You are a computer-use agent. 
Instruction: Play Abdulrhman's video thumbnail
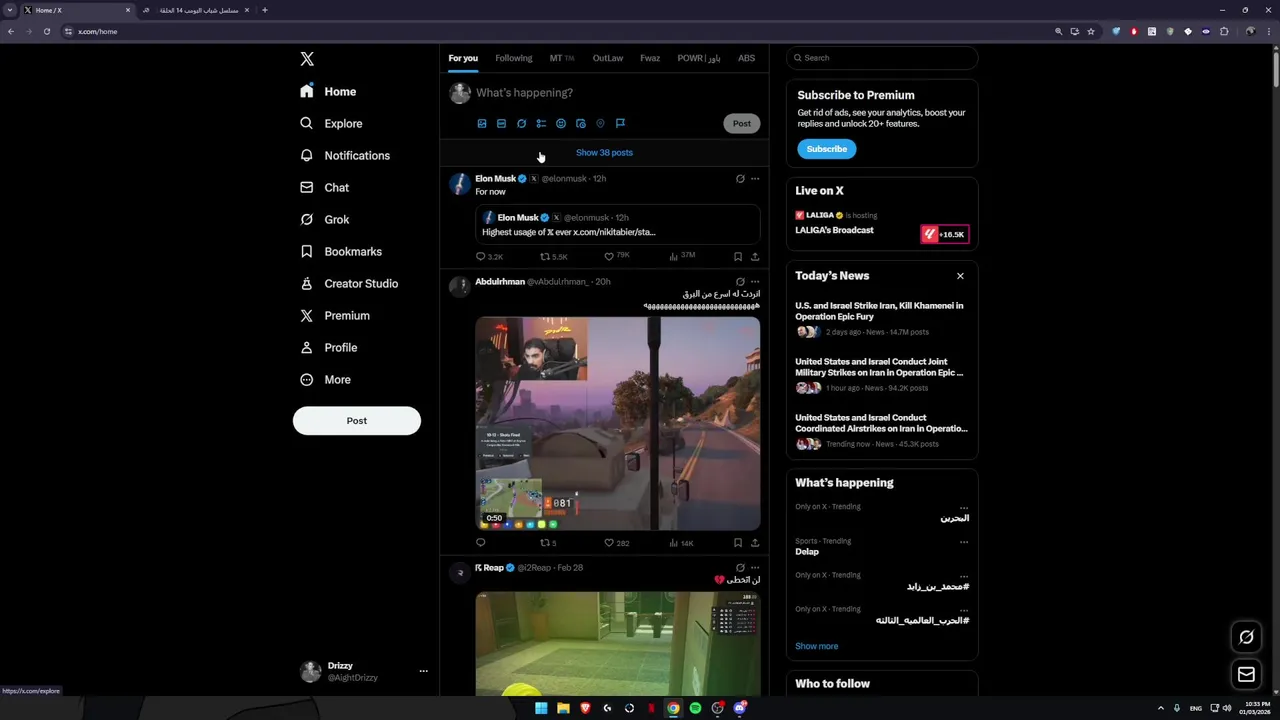618,424
